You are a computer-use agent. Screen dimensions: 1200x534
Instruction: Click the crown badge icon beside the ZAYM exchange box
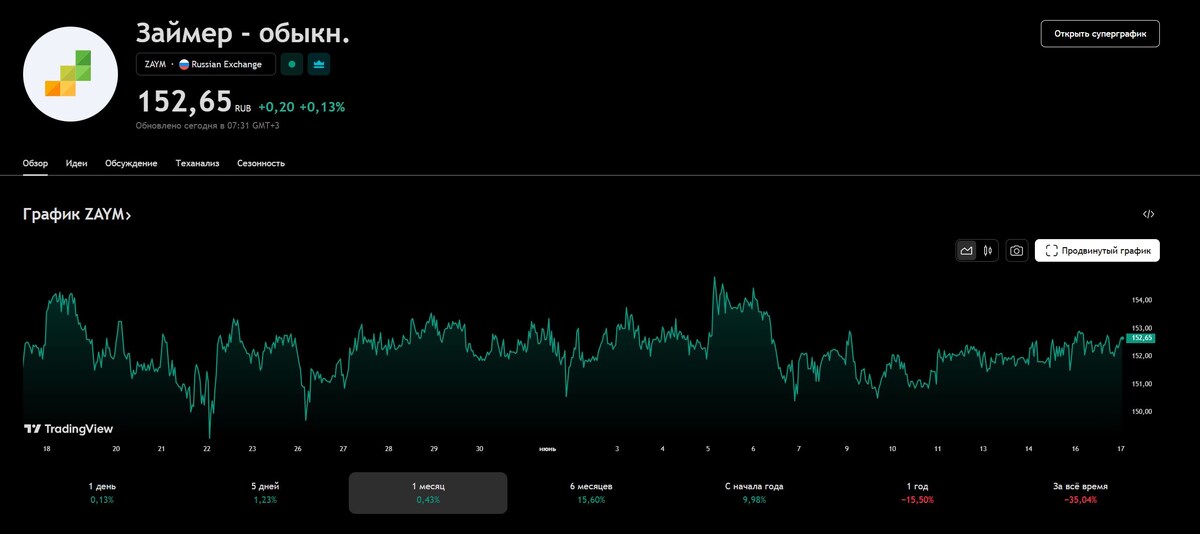coord(319,64)
